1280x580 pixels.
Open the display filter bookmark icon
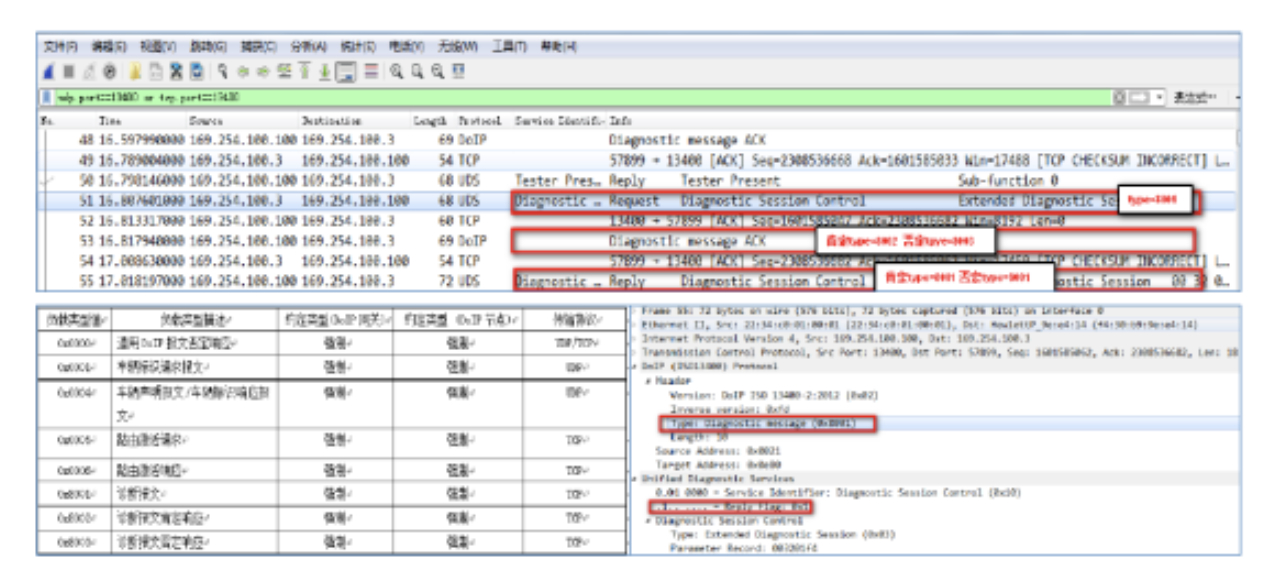(46, 97)
